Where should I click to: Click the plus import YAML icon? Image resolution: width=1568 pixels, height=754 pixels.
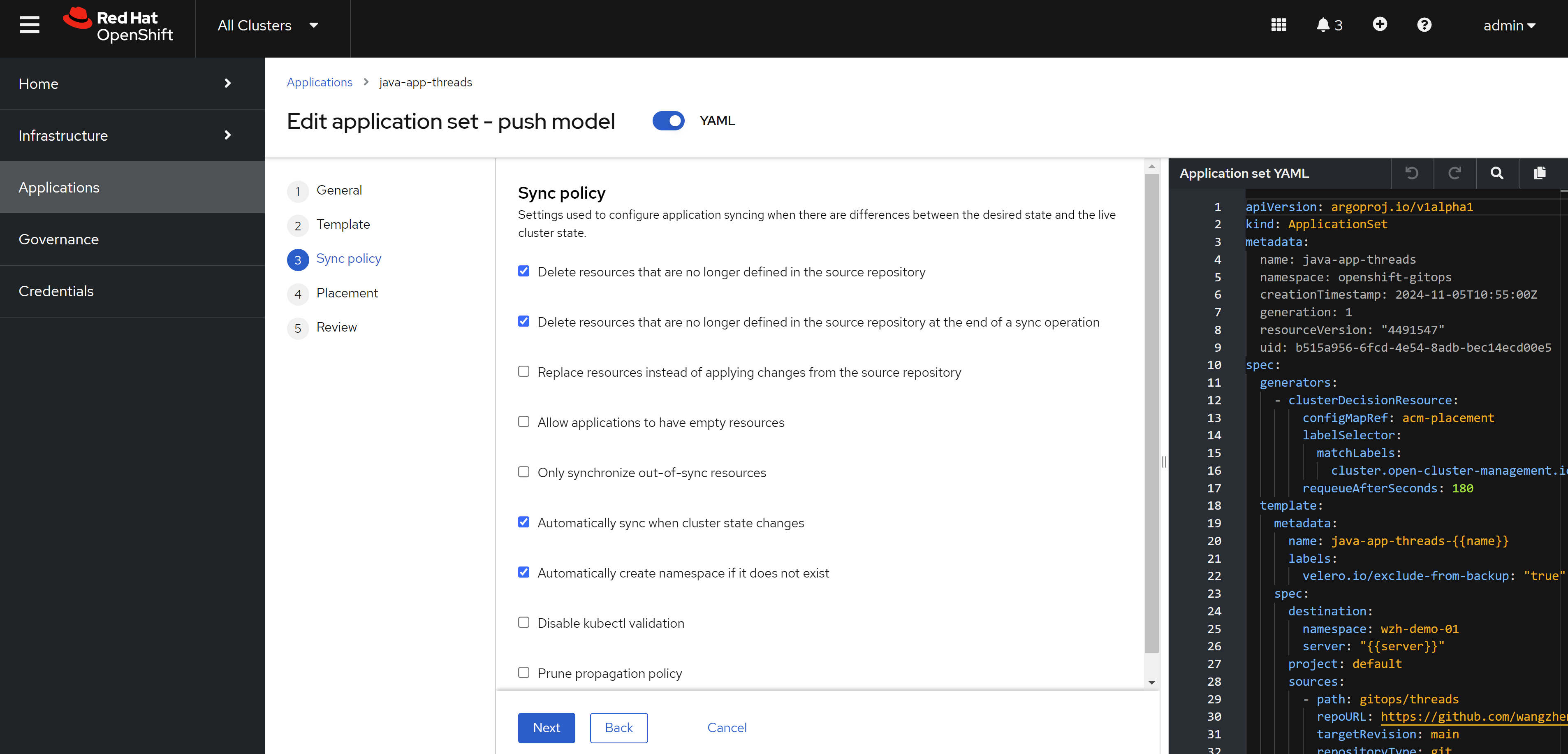1380,24
